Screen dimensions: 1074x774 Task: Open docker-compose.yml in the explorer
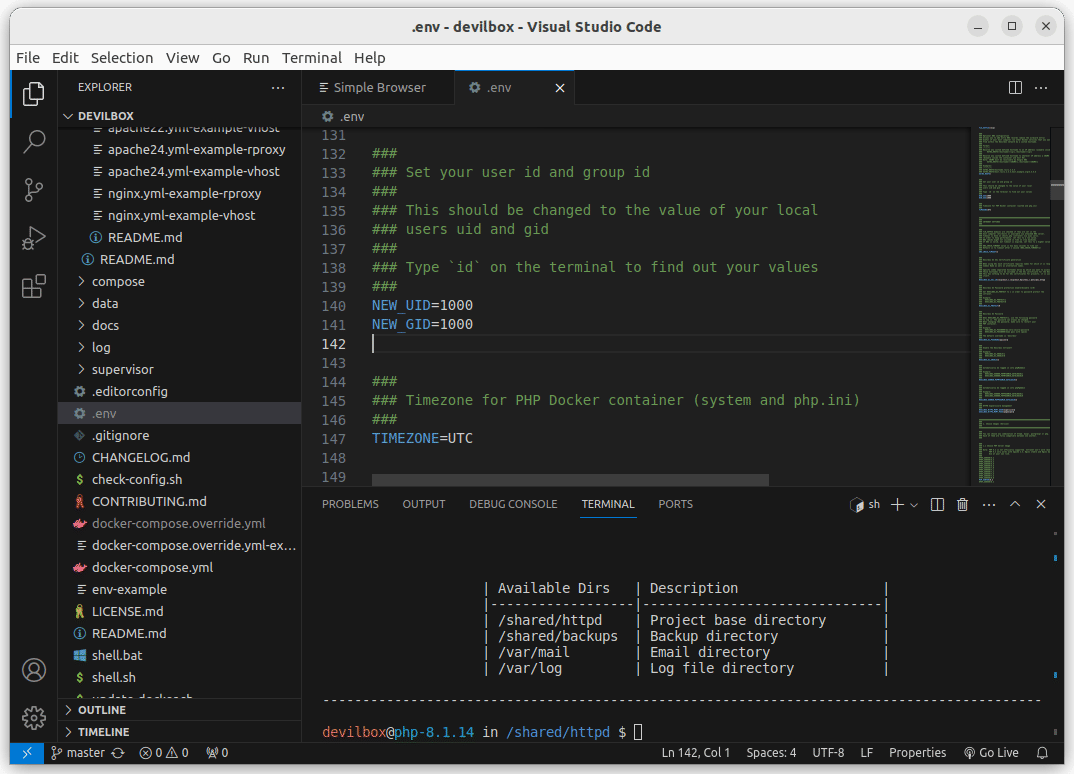(152, 567)
